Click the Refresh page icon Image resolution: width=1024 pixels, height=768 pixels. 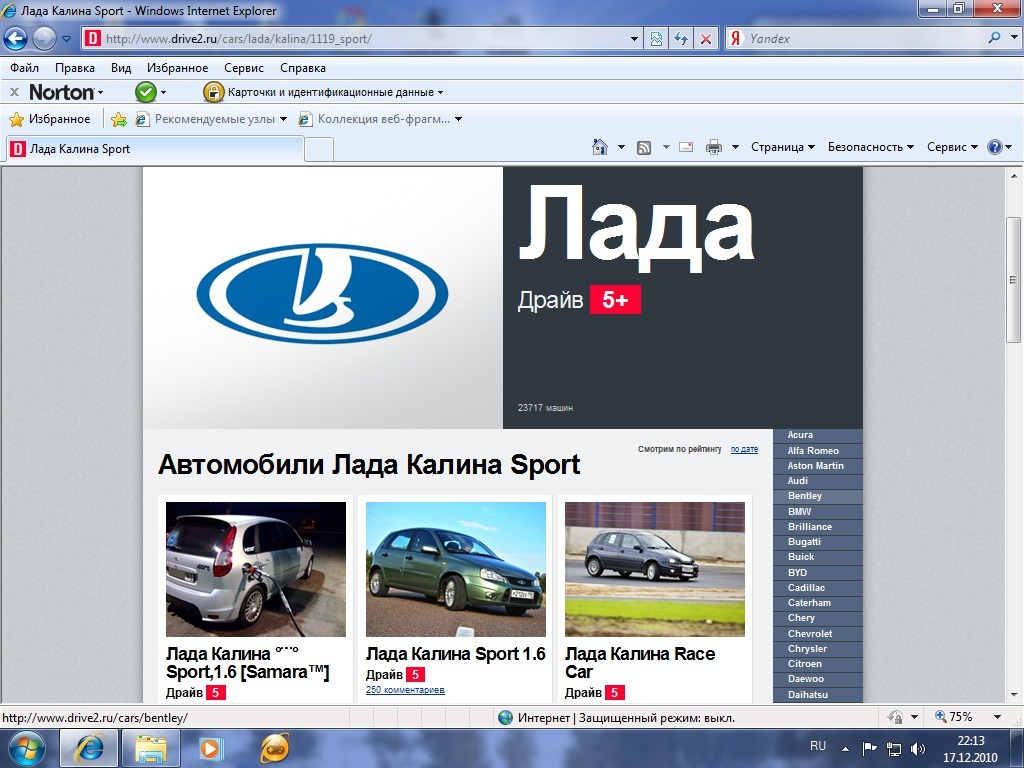[x=680, y=39]
